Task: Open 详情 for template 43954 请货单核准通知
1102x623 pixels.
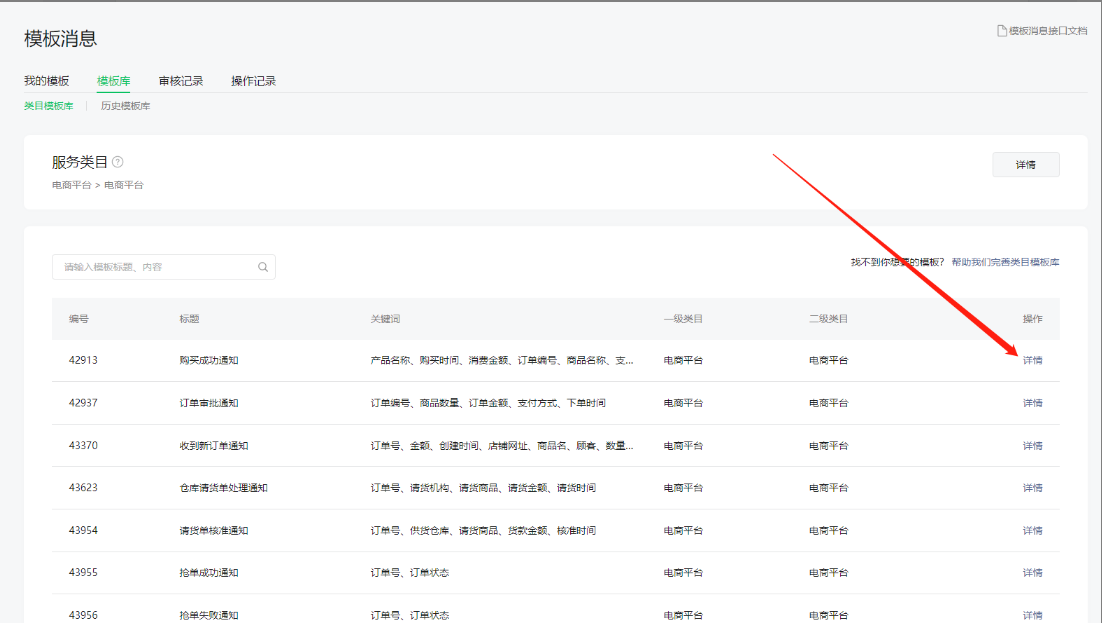Action: pos(1032,531)
